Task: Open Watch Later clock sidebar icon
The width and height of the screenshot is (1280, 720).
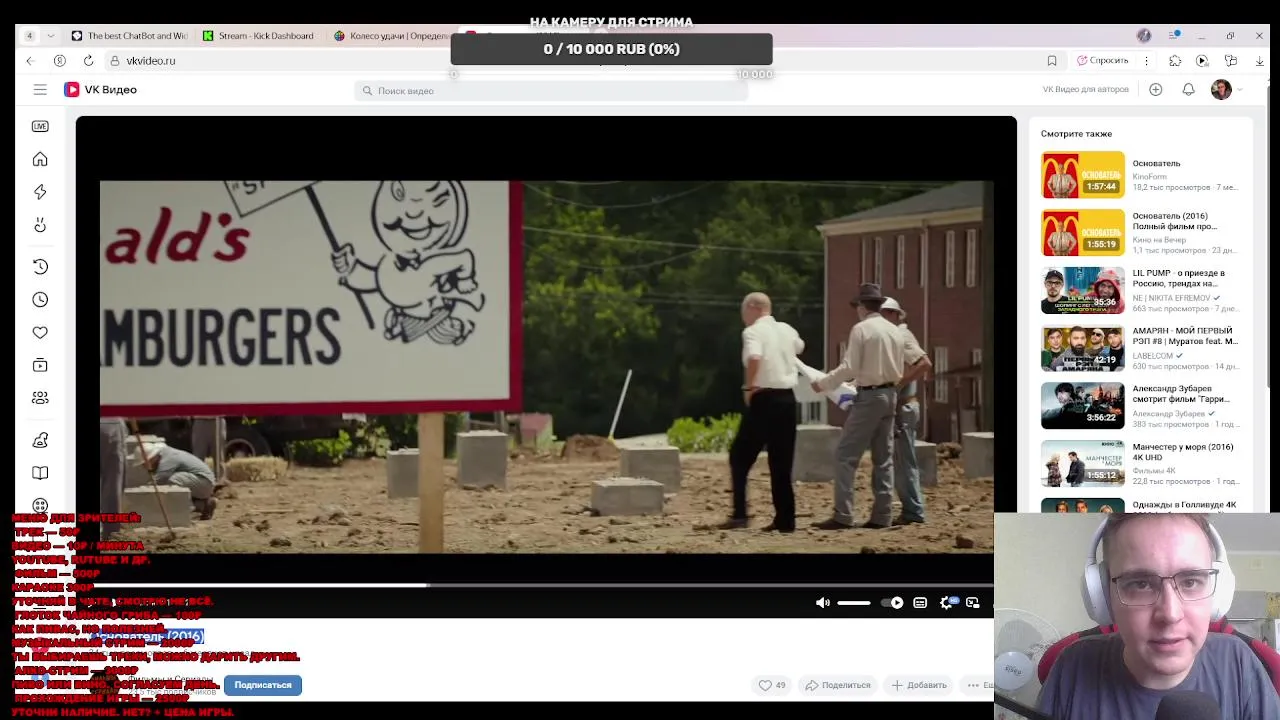Action: coord(40,300)
